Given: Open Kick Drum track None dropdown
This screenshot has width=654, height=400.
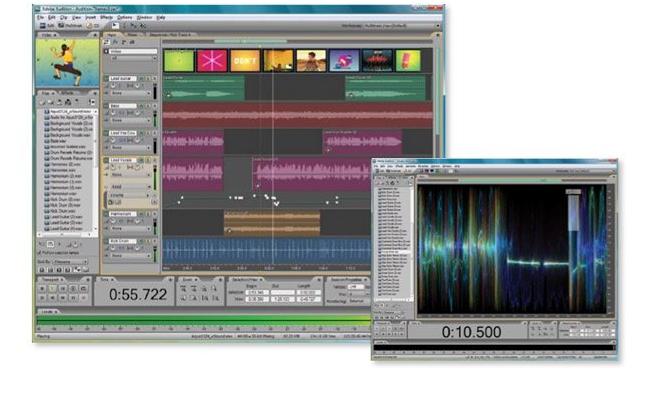Looking at the screenshot, I should 131,256.
